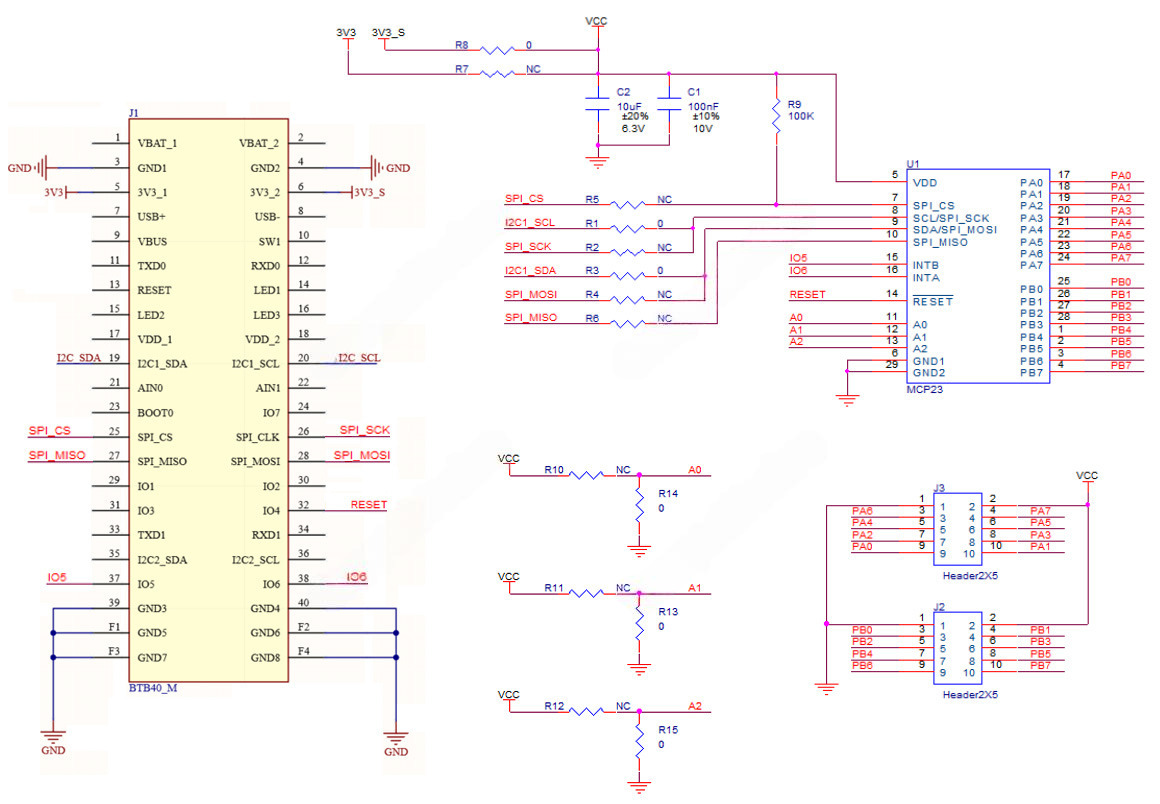Click the R8 zero-ohm resistor symbol
The image size is (1160, 804).
[x=497, y=48]
